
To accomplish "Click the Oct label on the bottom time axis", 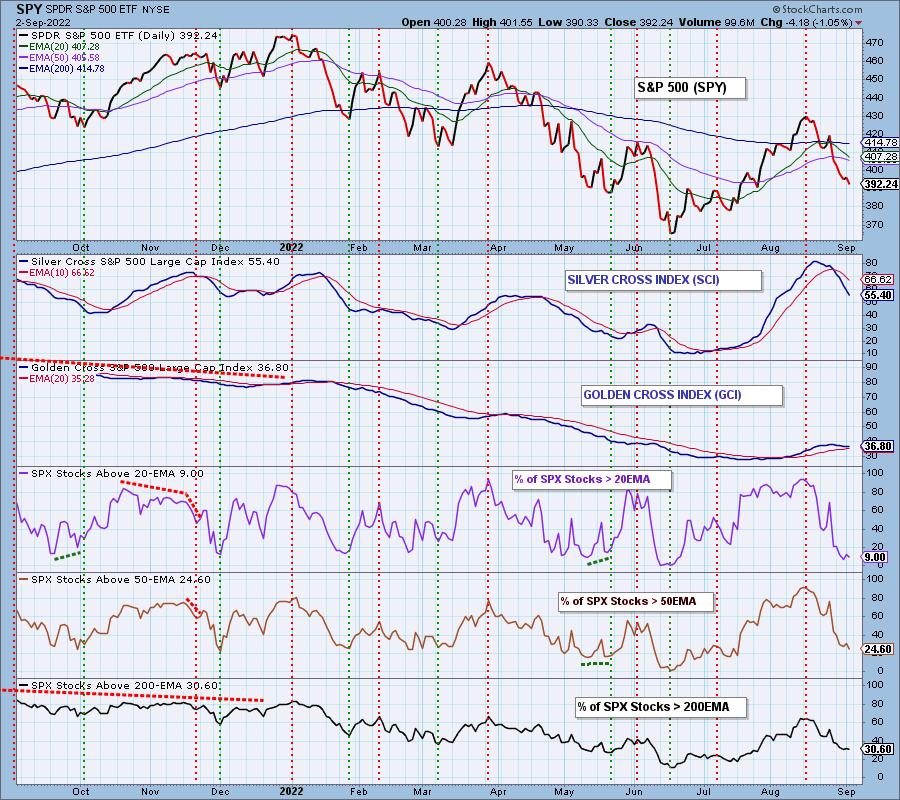I will (81, 791).
